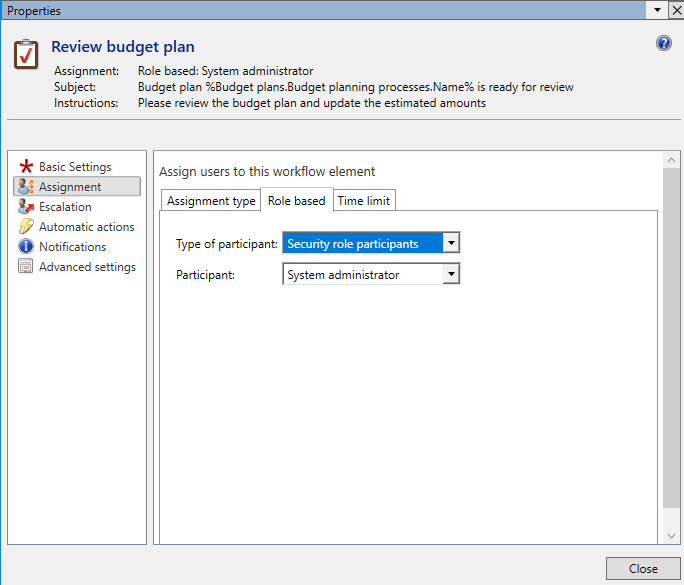Viewport: 684px width, 585px height.
Task: Click the Review budget plan clipboard icon
Action: pyautogui.click(x=27, y=53)
